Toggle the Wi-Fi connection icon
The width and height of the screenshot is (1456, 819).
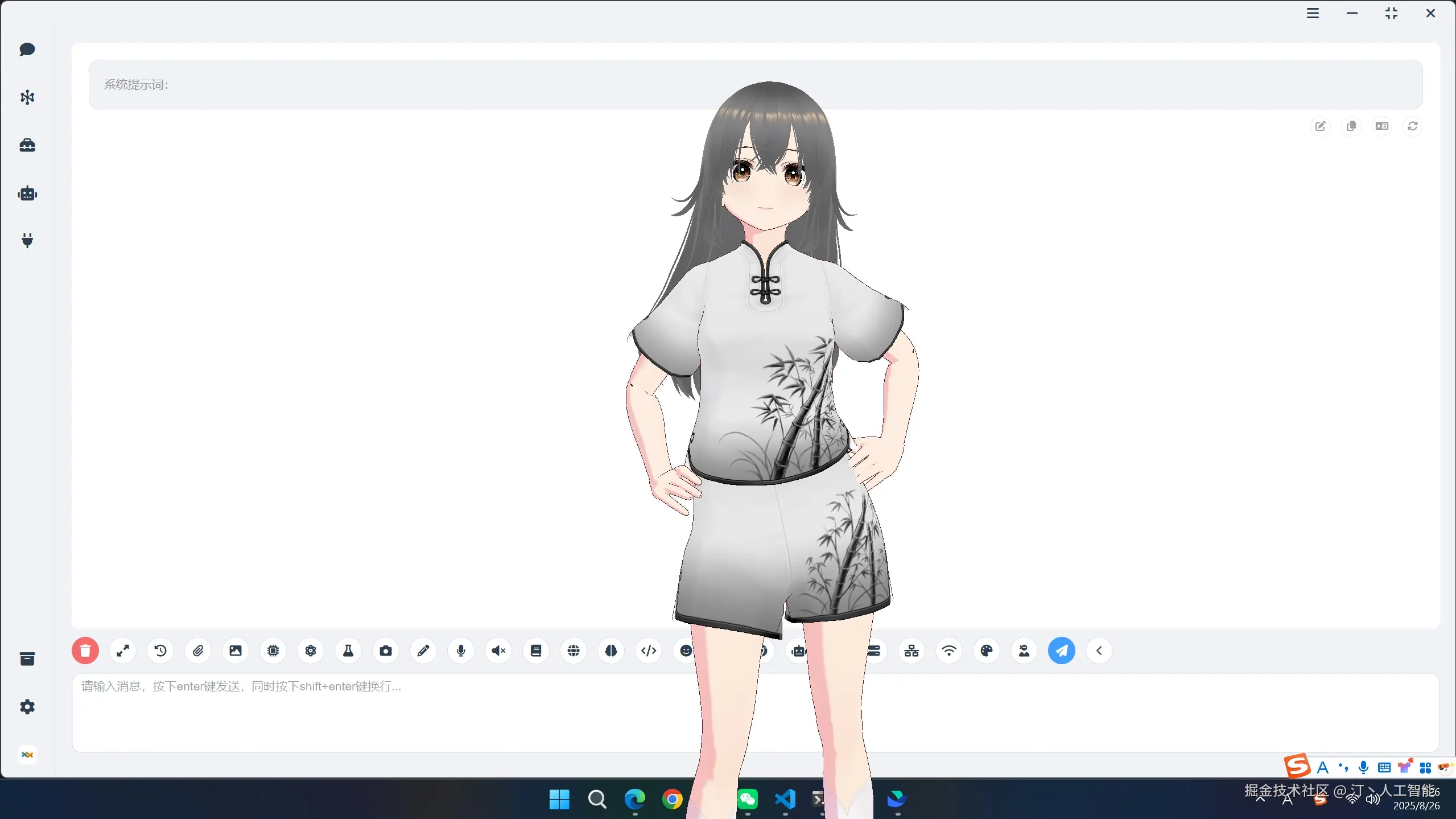click(948, 651)
